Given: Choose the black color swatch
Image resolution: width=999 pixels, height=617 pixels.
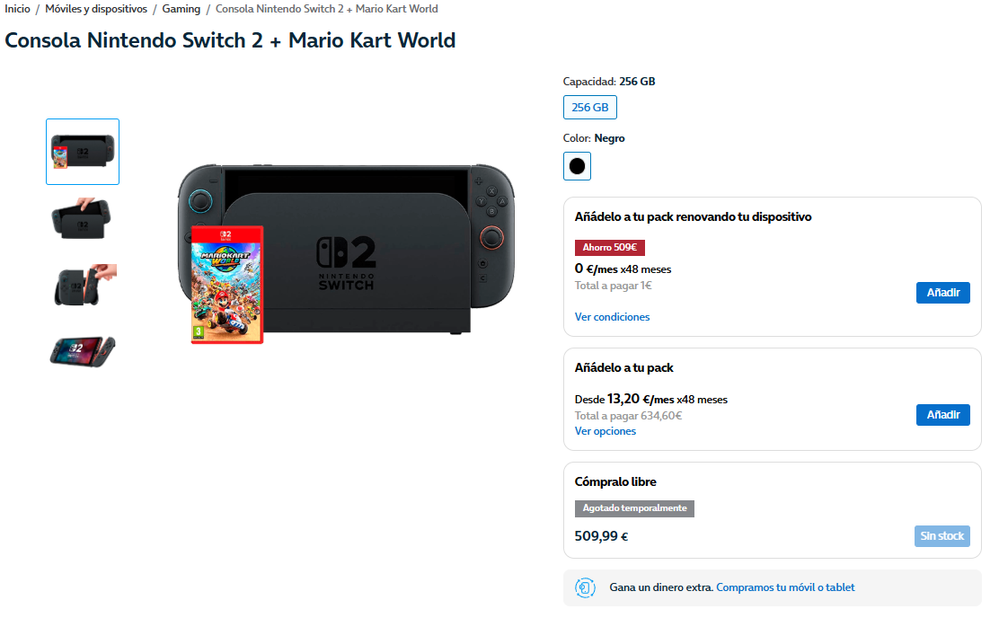Looking at the screenshot, I should point(577,166).
